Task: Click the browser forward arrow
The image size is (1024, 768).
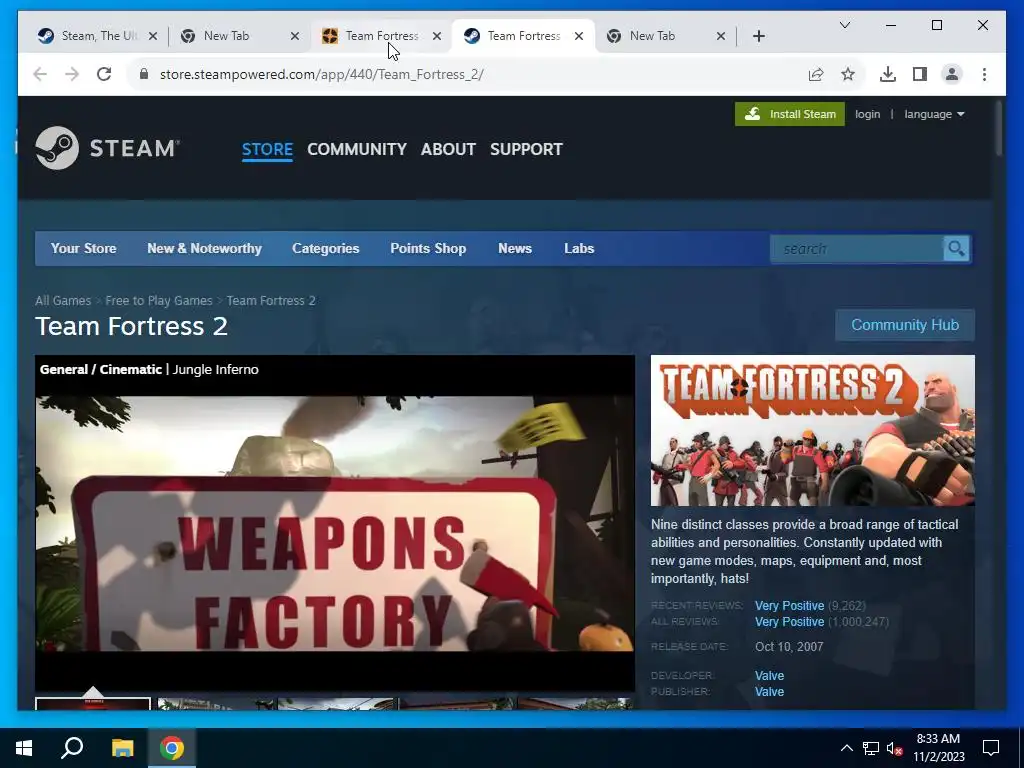Action: click(72, 74)
